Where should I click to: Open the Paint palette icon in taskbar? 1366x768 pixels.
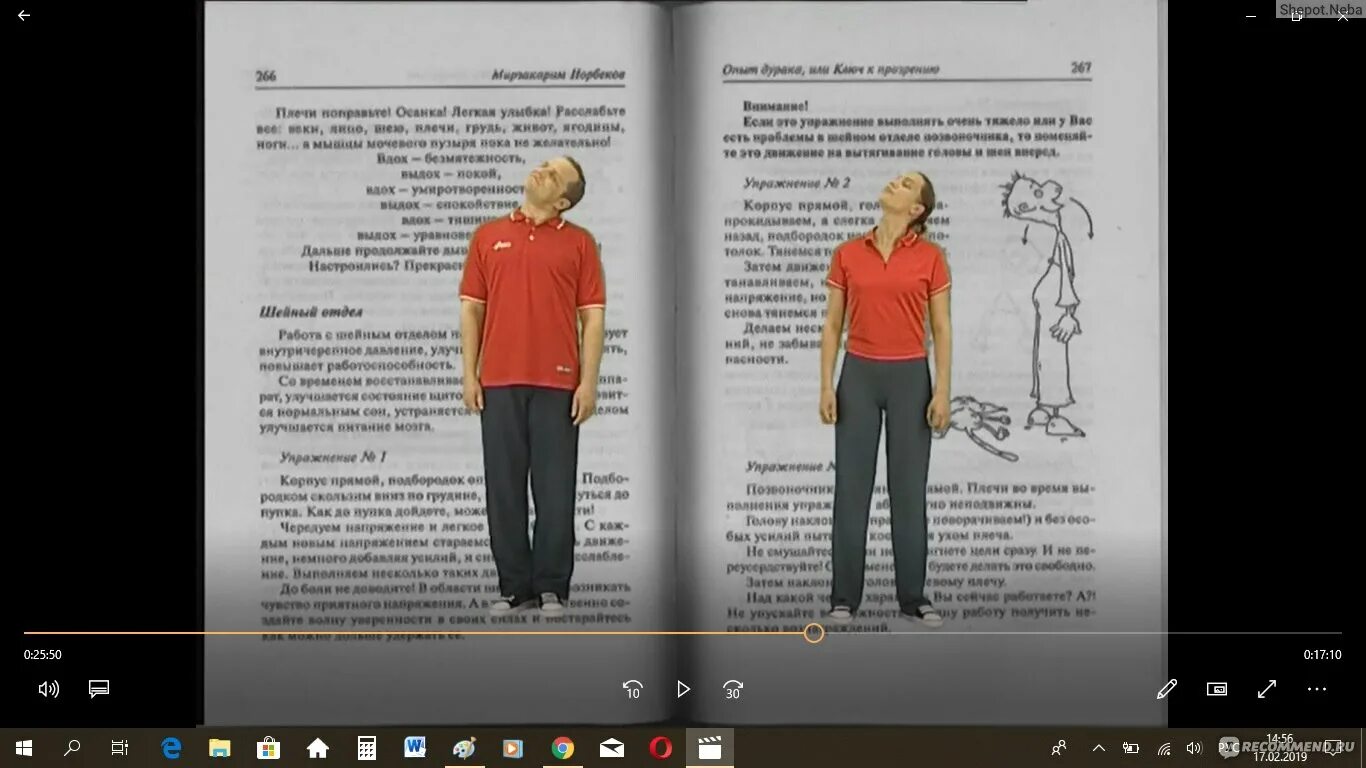[x=464, y=748]
